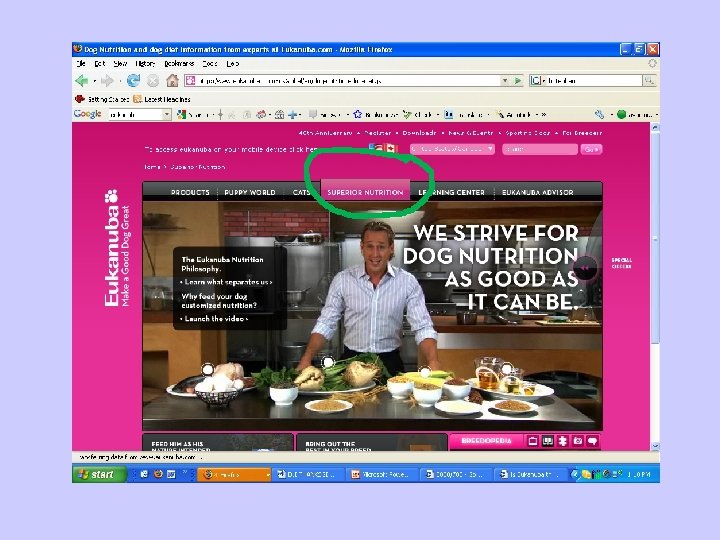The width and height of the screenshot is (720, 540).
Task: Click the third Breedopedia icon
Action: pos(562,441)
